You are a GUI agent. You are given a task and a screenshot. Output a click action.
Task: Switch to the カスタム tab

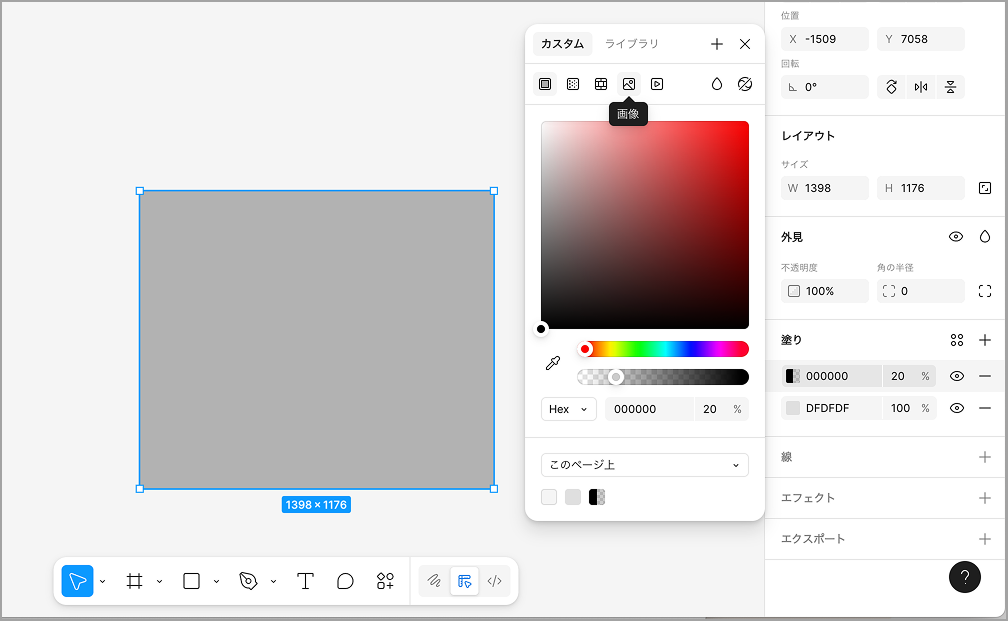pos(562,44)
